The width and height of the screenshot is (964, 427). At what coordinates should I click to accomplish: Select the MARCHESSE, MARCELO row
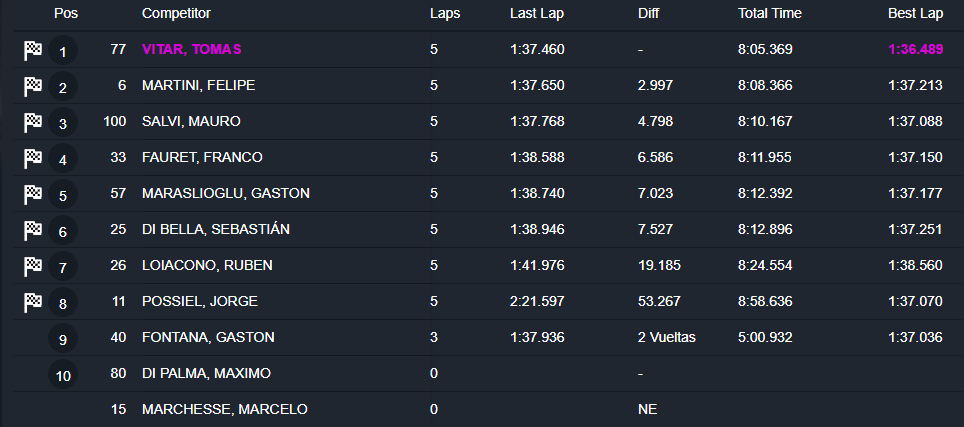coord(224,409)
